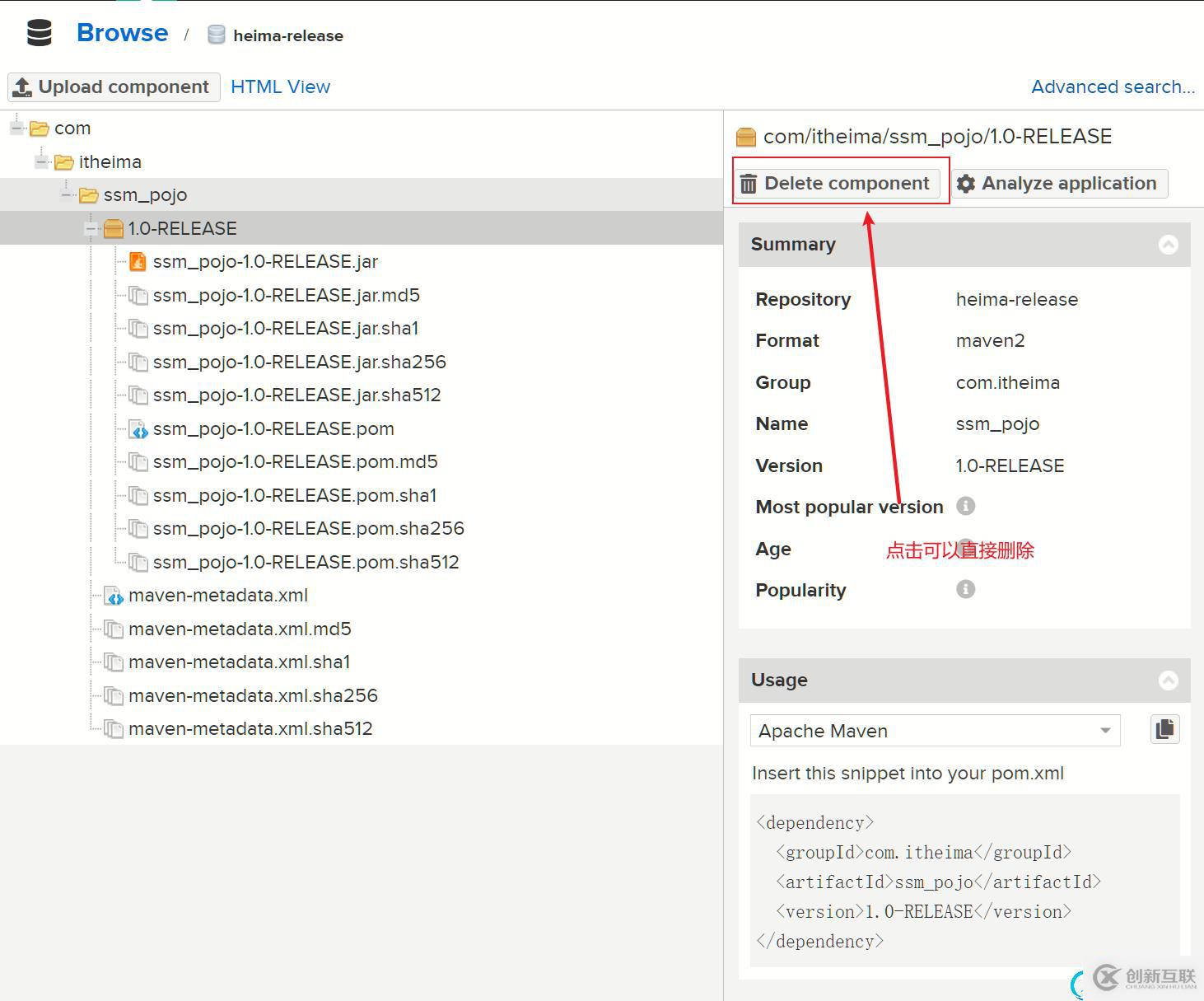Open the Advanced search link
1204x1001 pixels.
(x=1113, y=87)
